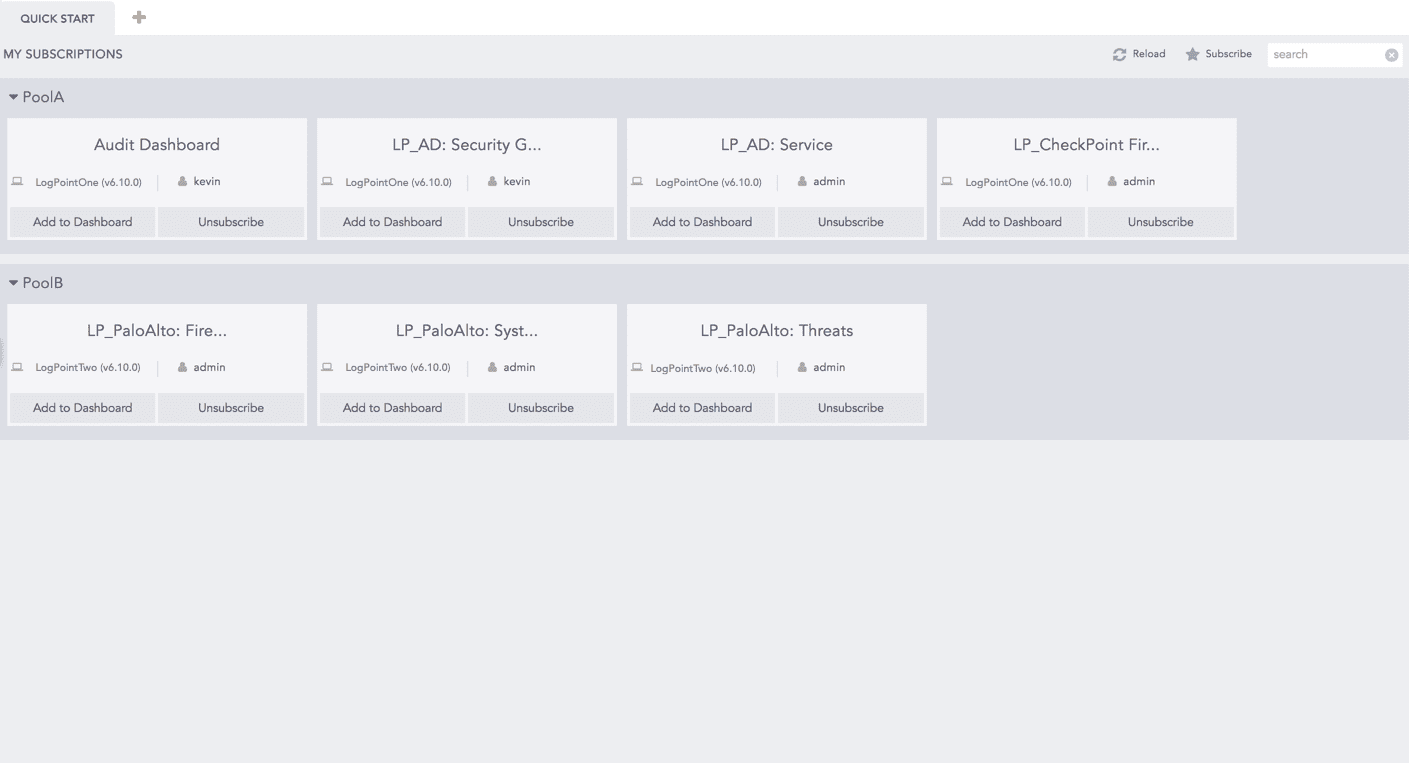Add LP_PaloAlto: Threats to Dashboard
This screenshot has width=1409, height=763.
701,407
